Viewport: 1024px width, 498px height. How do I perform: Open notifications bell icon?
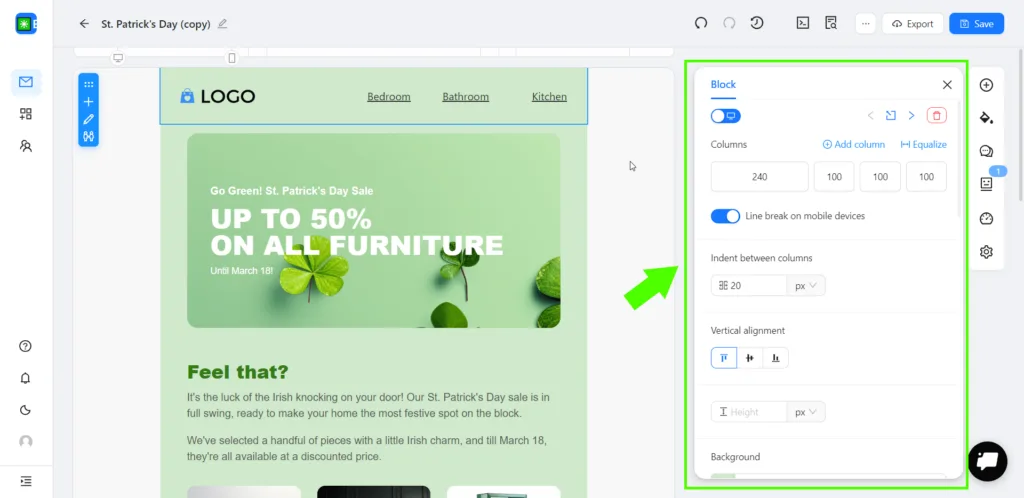25,378
